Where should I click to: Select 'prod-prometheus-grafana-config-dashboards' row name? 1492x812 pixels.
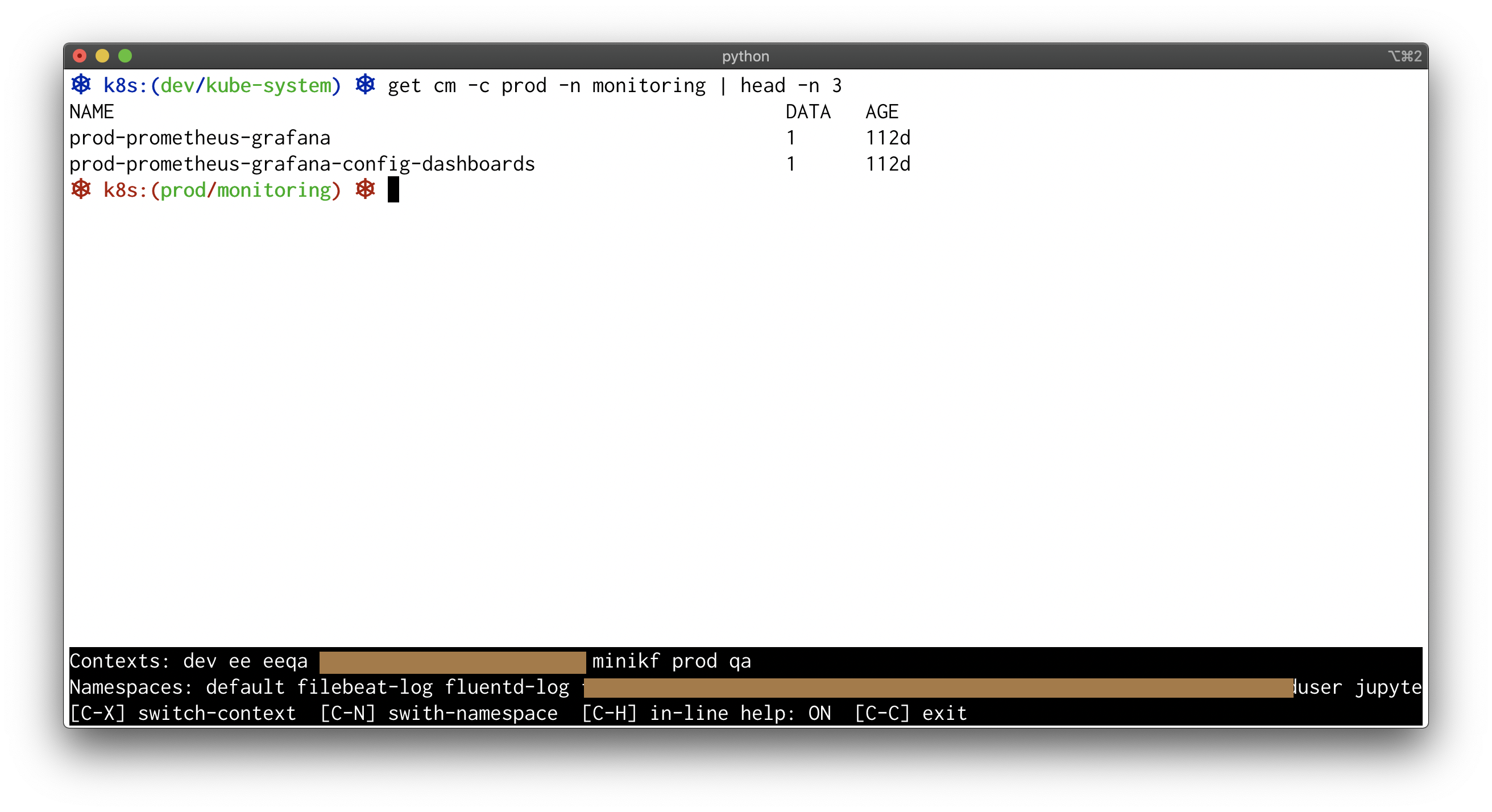click(x=302, y=164)
